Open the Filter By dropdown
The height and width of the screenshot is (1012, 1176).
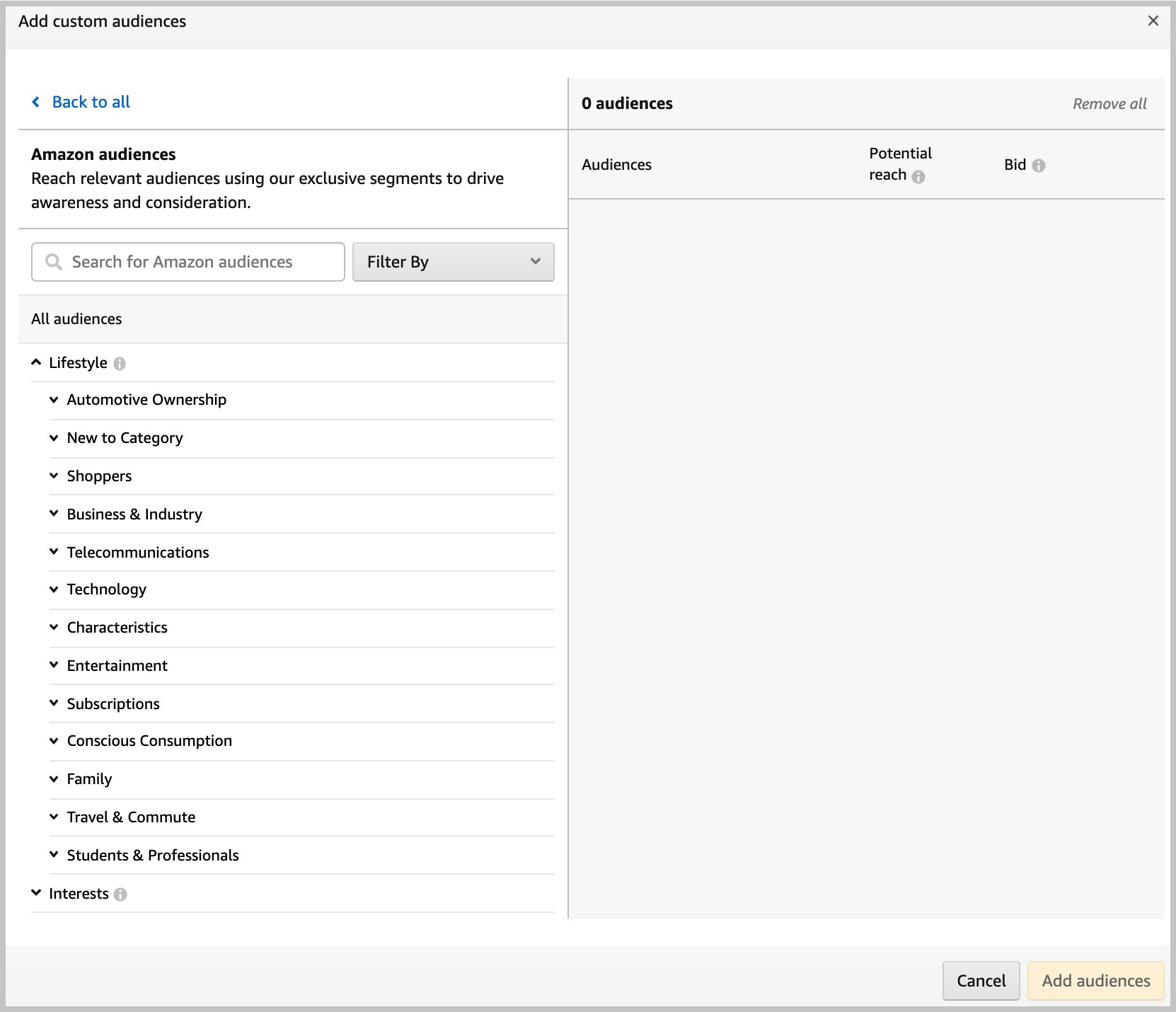[453, 263]
